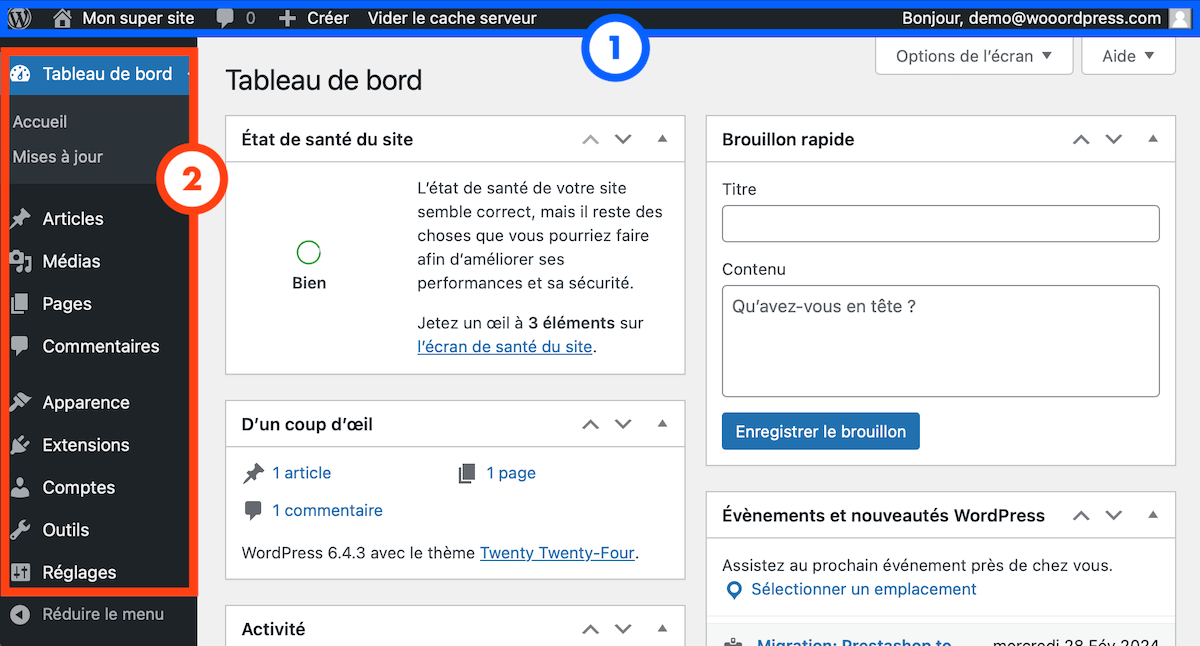
Task: Select Mises à jour in sidebar
Action: [x=58, y=157]
